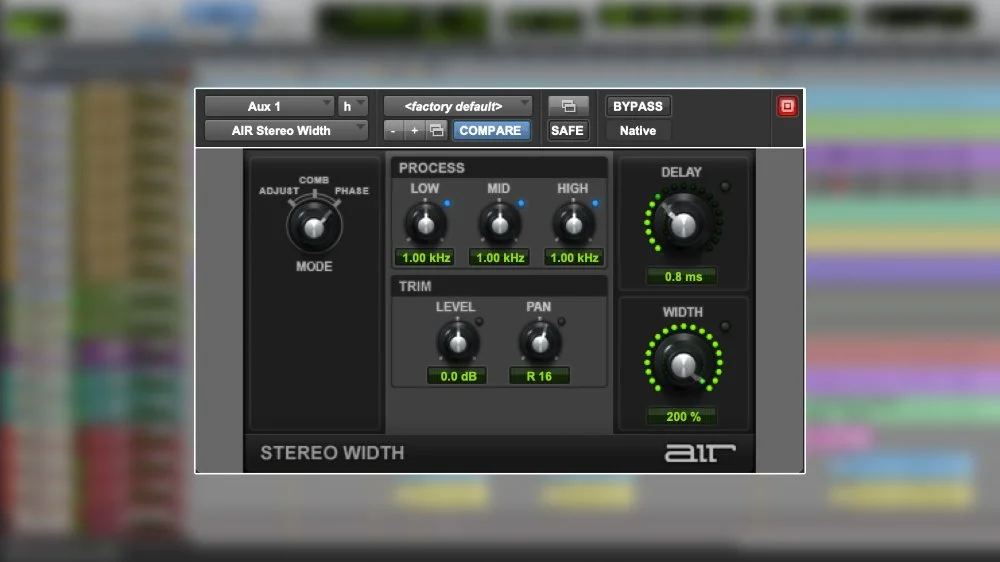The height and width of the screenshot is (562, 1000).
Task: Click the PROCESS section header
Action: coord(499,168)
